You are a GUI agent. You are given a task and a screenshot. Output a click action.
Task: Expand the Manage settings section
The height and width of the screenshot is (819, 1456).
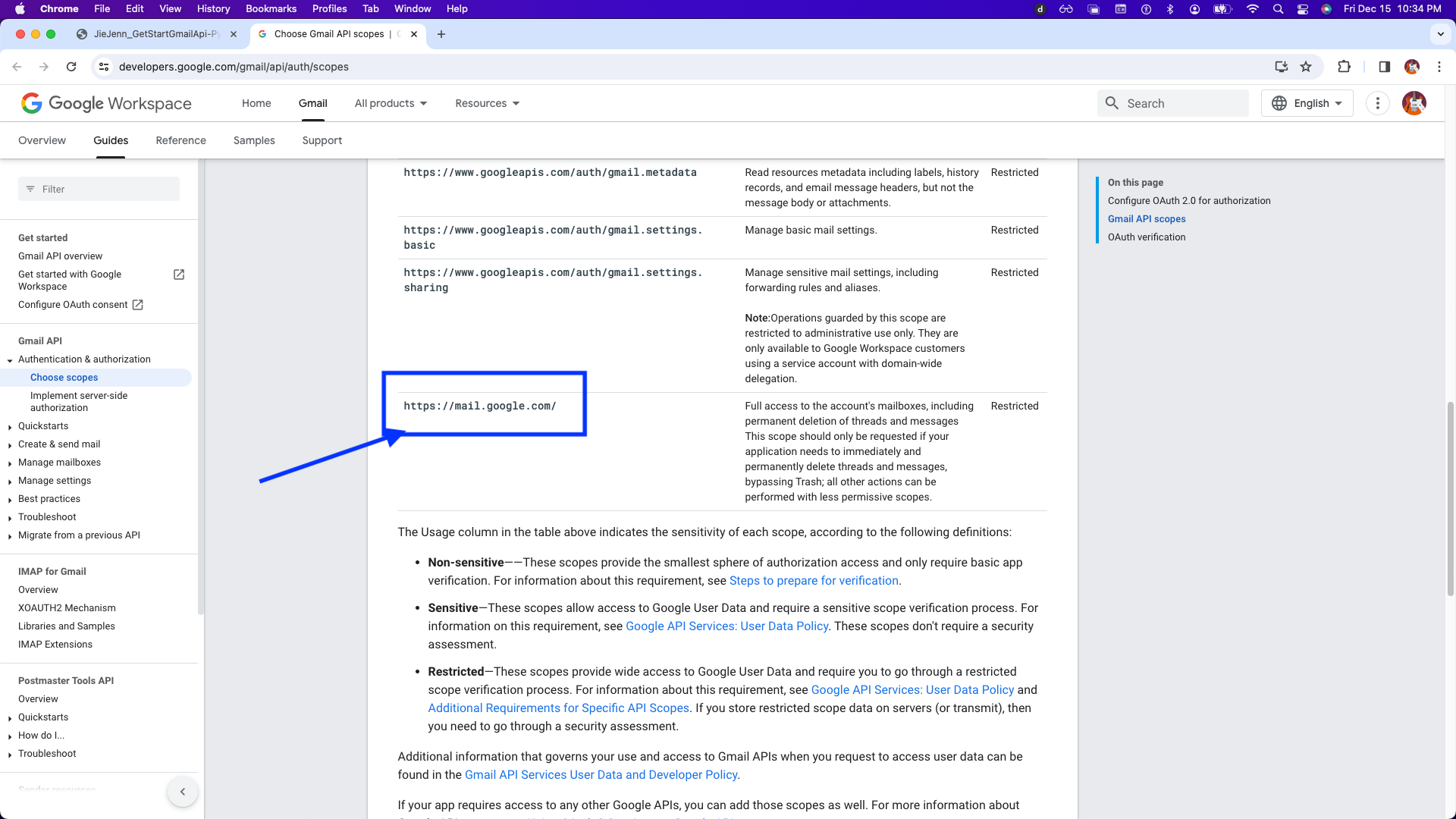10,482
